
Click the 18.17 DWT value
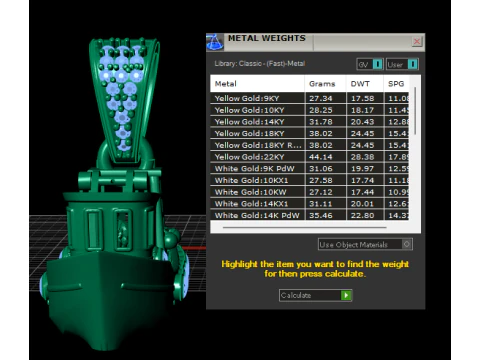(362, 110)
